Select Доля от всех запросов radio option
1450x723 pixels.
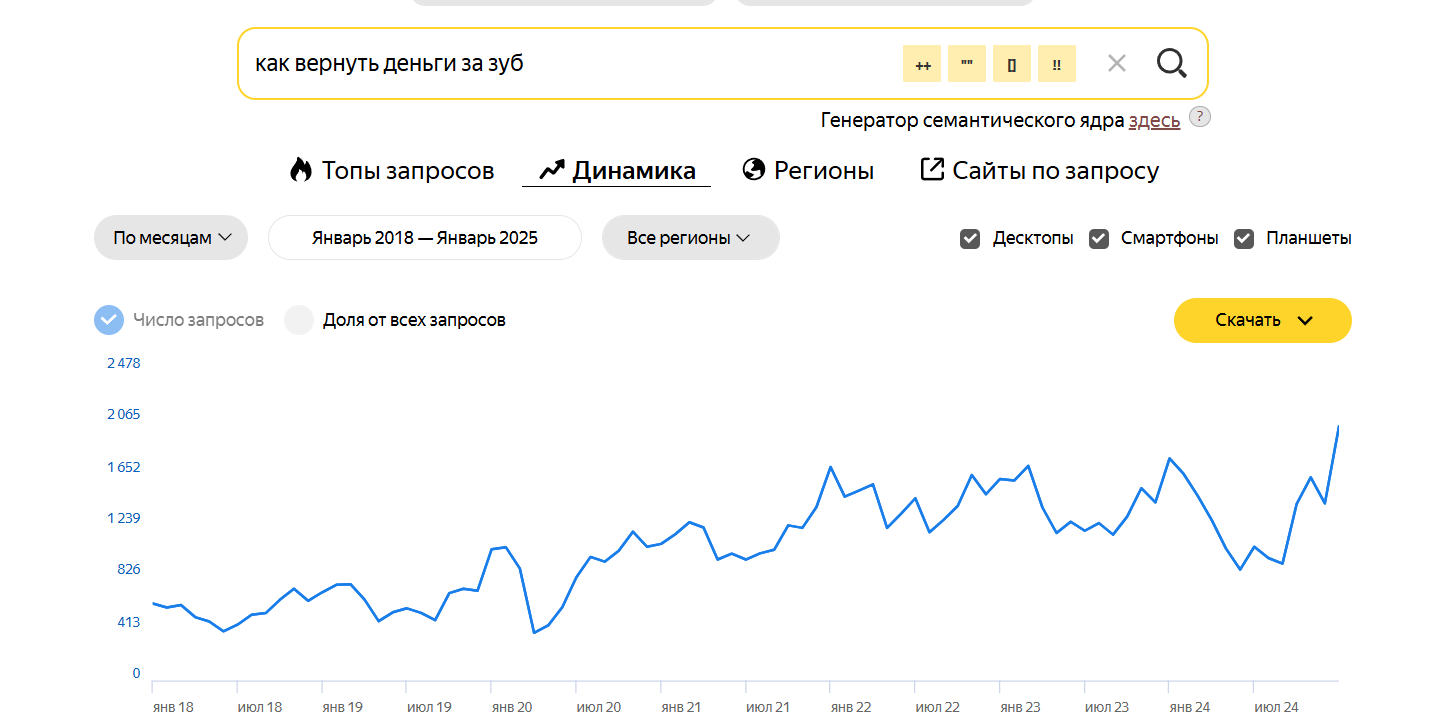pos(300,320)
